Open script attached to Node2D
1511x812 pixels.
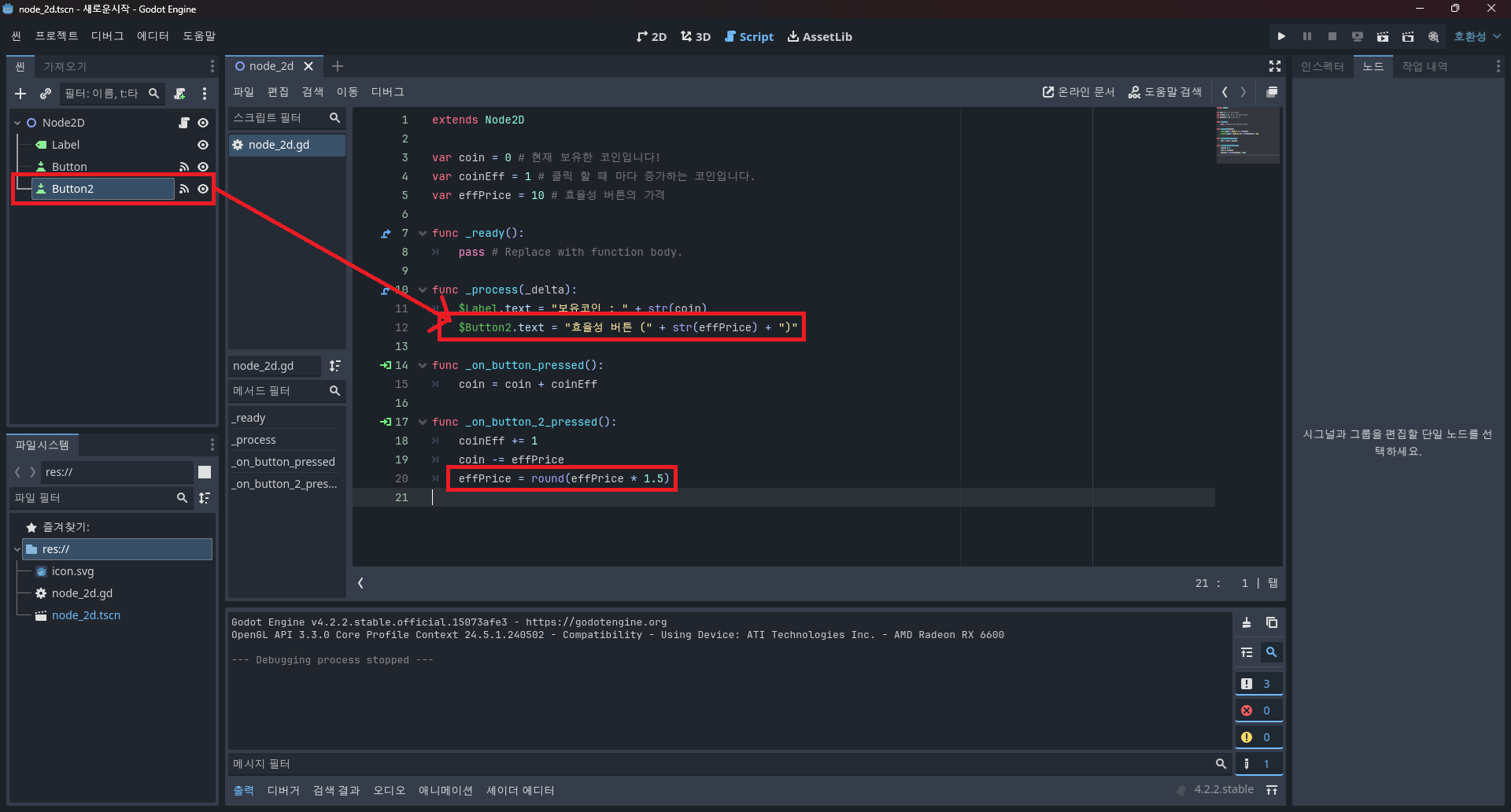click(x=184, y=123)
